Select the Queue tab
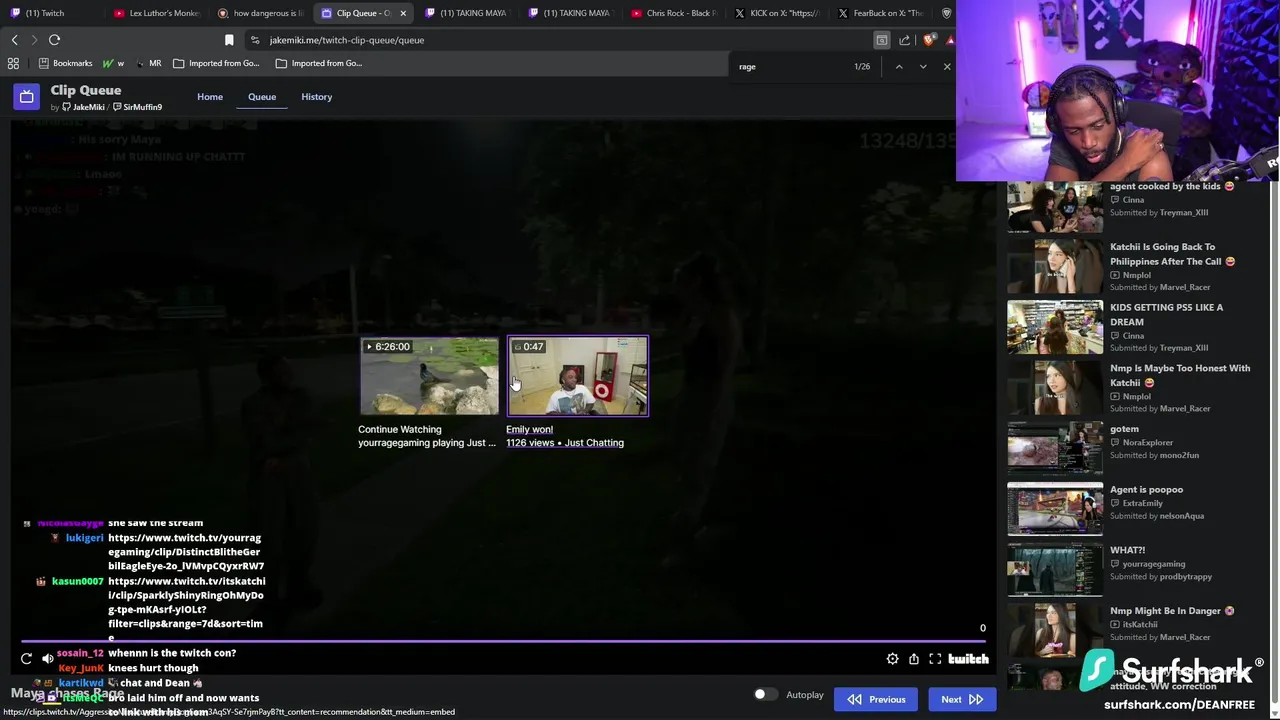Screen dimensions: 1280x720 click(x=262, y=97)
